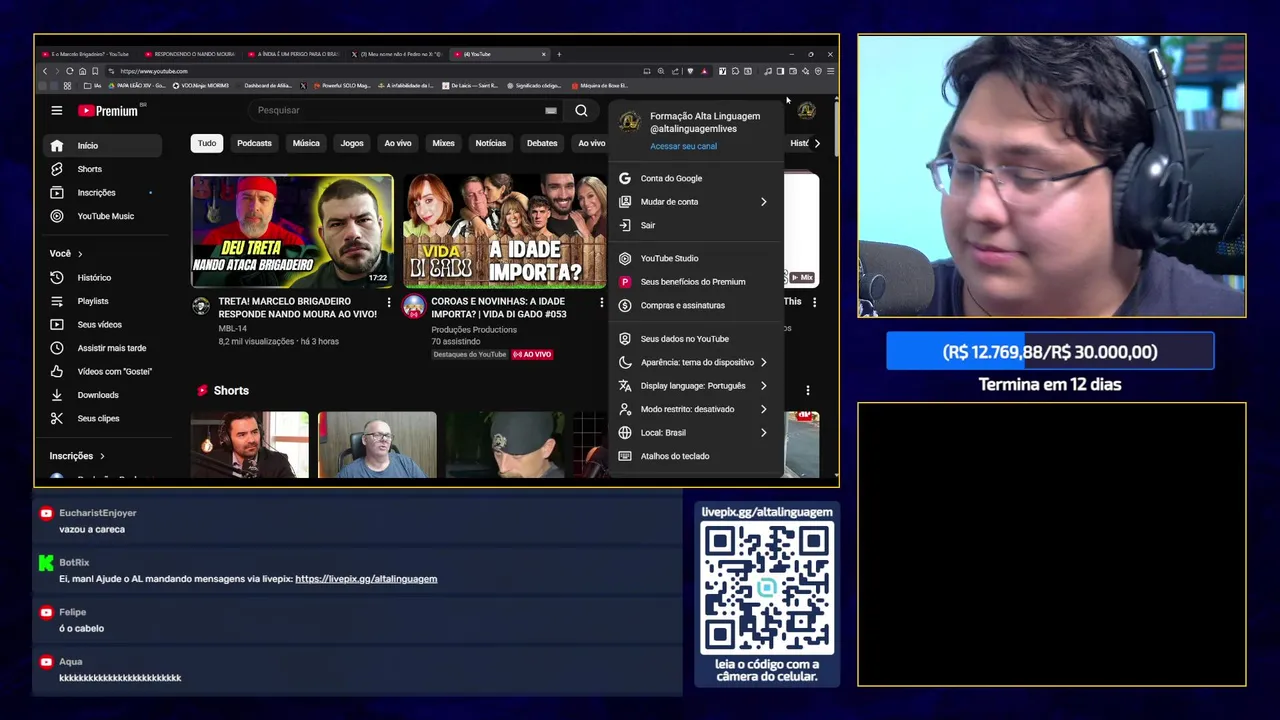Expand Modo restrito: desativado
The height and width of the screenshot is (720, 1280).
[695, 409]
